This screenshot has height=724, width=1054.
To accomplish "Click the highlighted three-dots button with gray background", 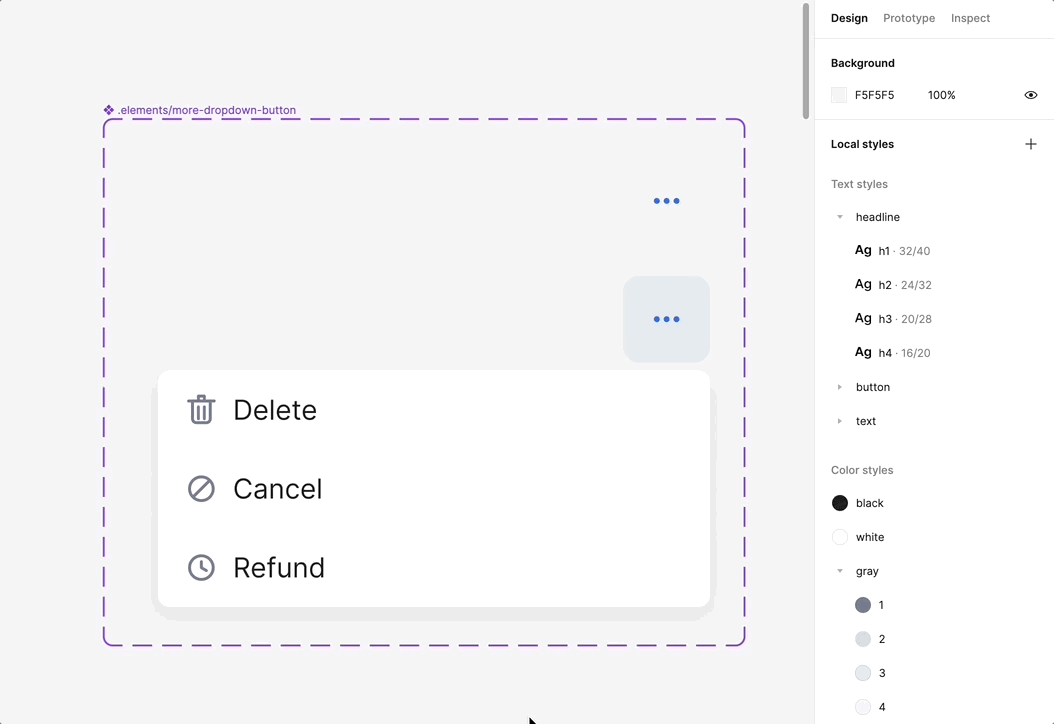I will pyautogui.click(x=666, y=320).
